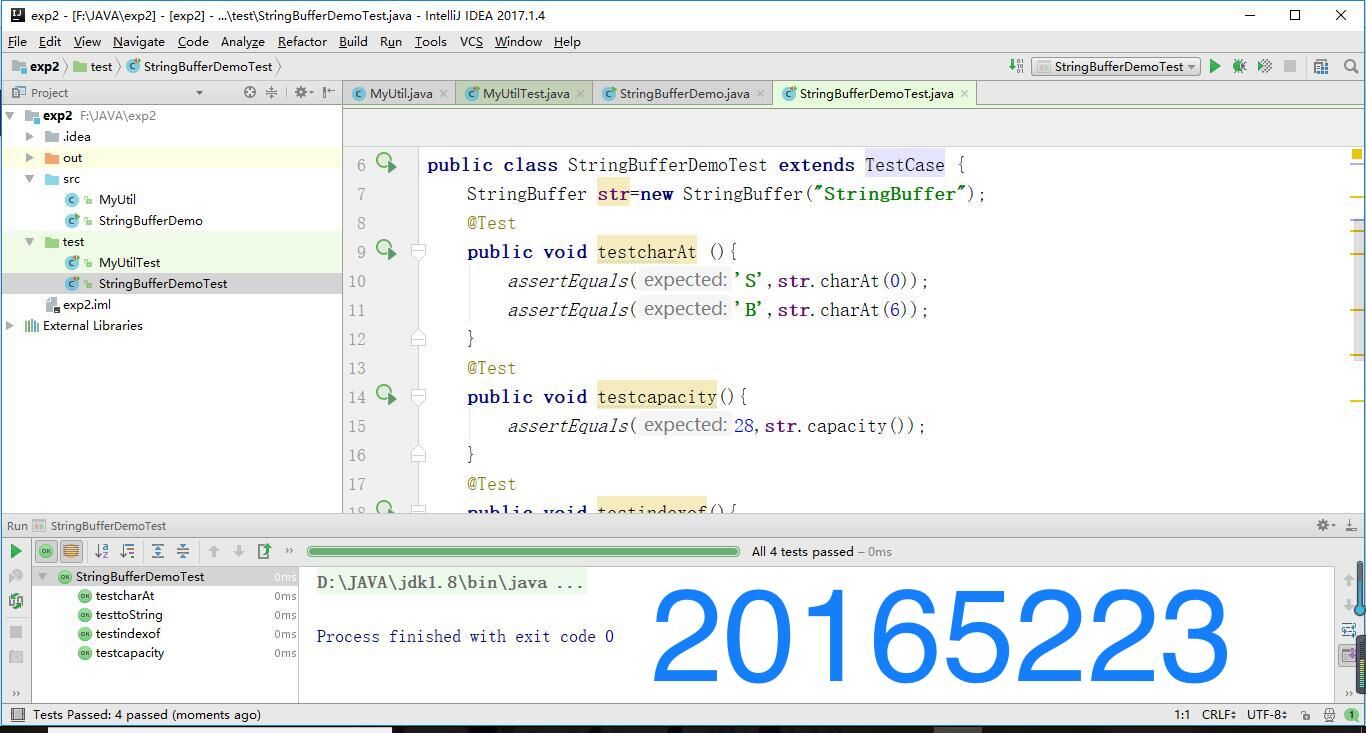
Task: Export test results icon
Action: 264,551
